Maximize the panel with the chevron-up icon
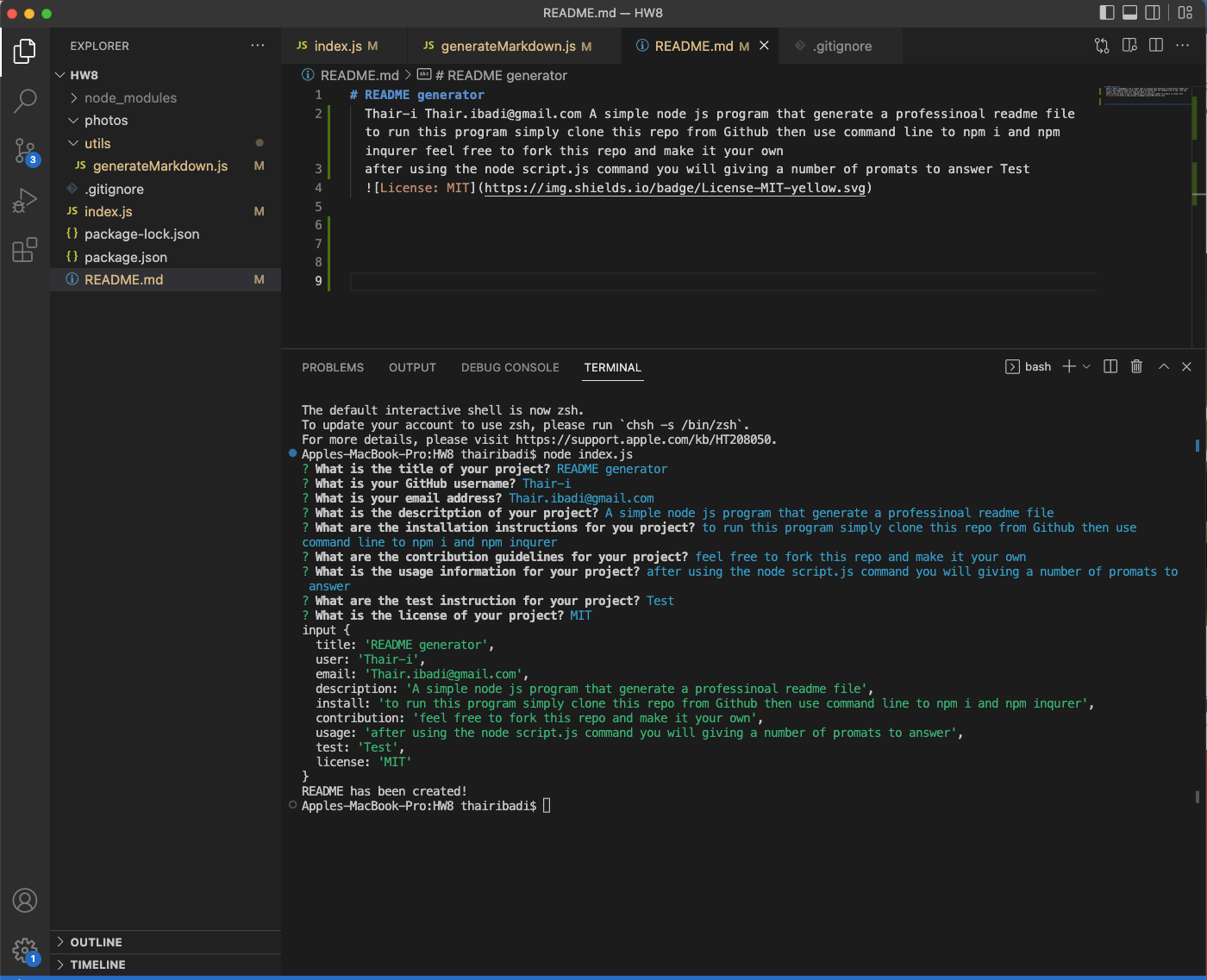1207x980 pixels. [1163, 366]
